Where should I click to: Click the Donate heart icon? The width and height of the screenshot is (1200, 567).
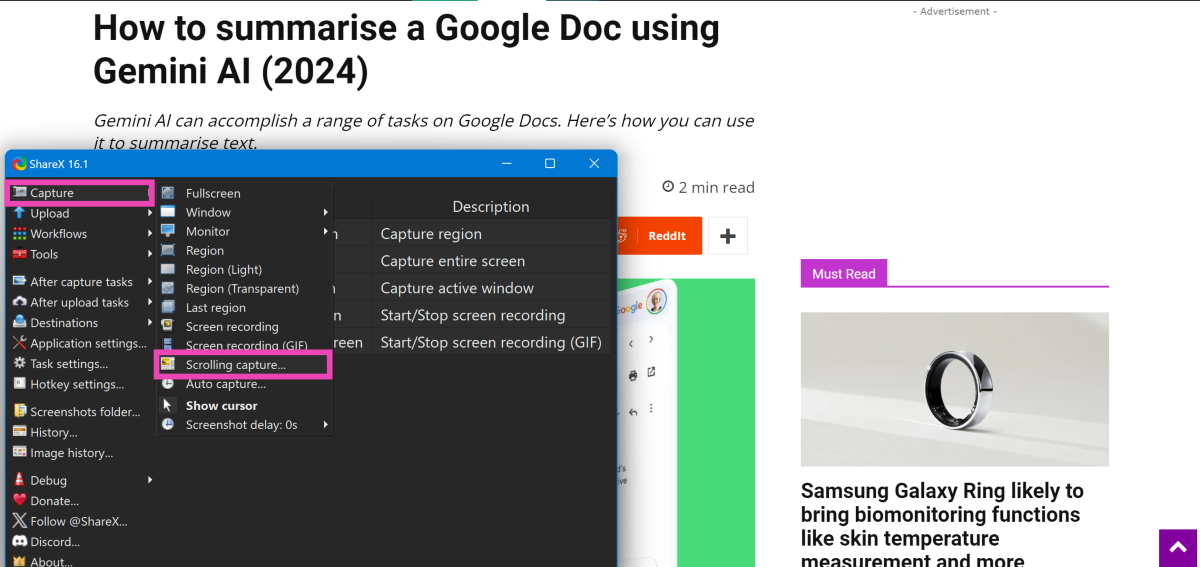coord(20,501)
